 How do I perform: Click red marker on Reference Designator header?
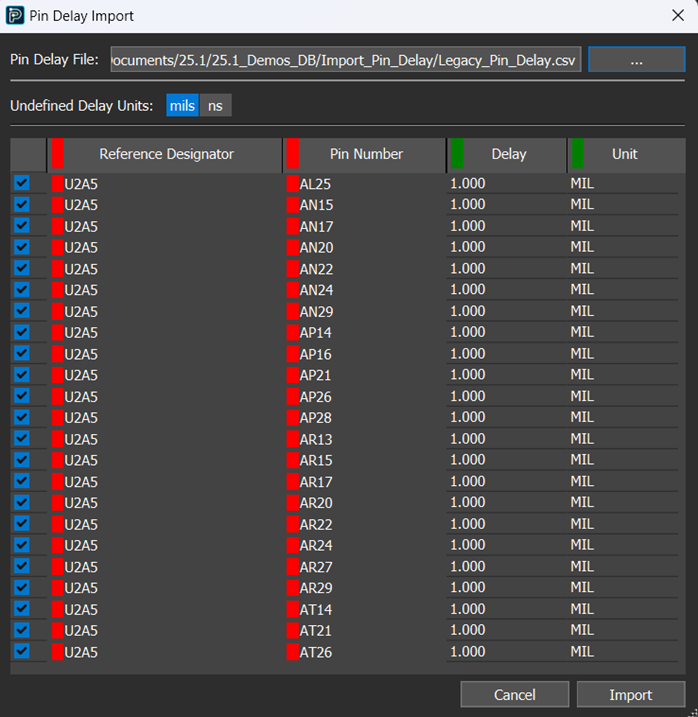click(x=57, y=154)
